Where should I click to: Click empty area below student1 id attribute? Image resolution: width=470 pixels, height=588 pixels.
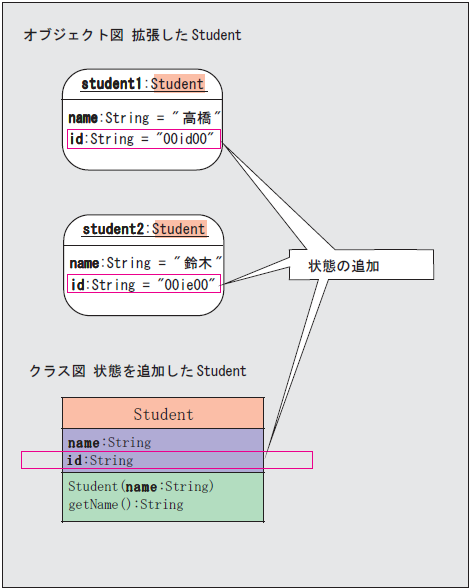tap(143, 159)
